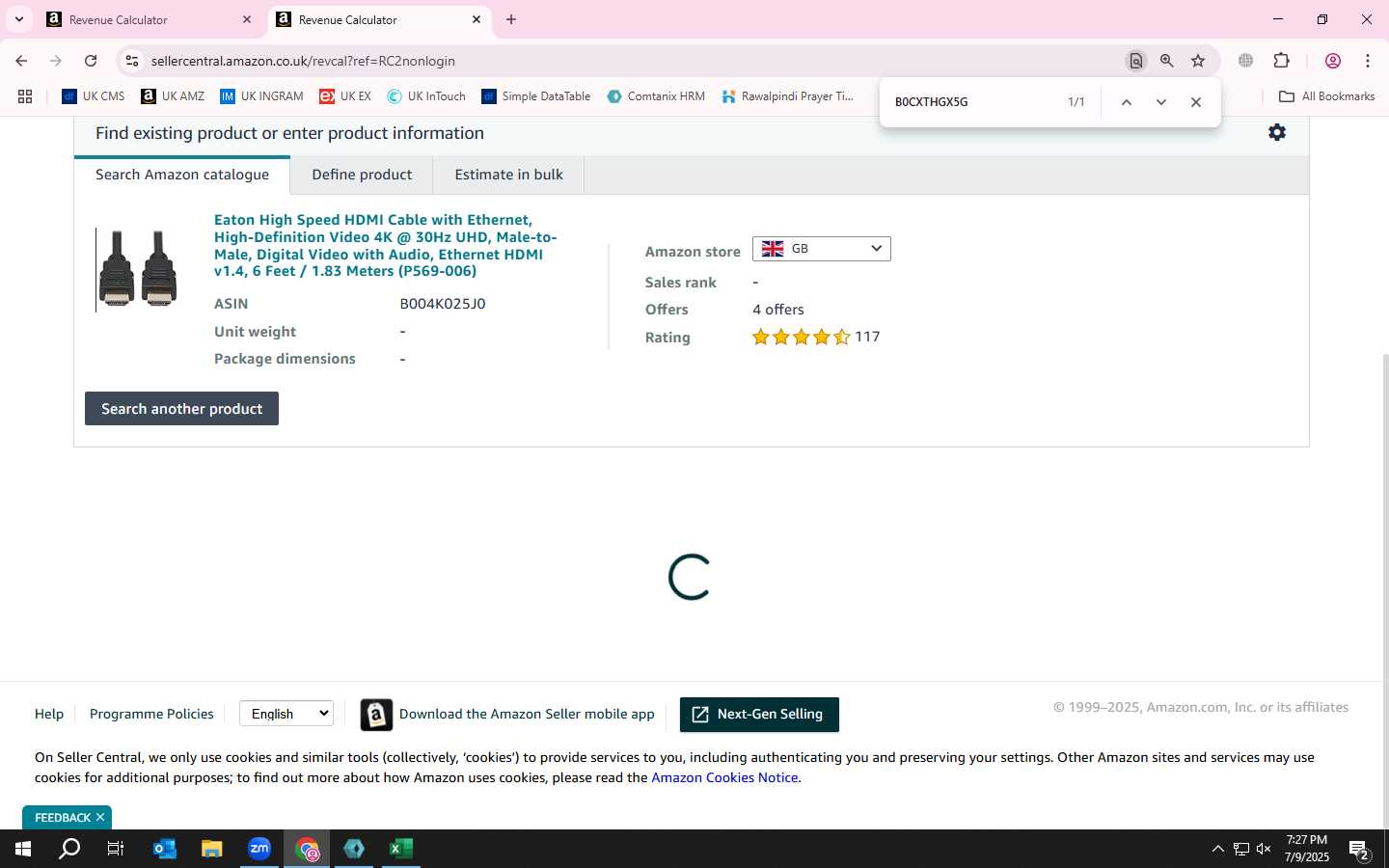The width and height of the screenshot is (1389, 868).
Task: Close the find bar
Action: pyautogui.click(x=1196, y=102)
